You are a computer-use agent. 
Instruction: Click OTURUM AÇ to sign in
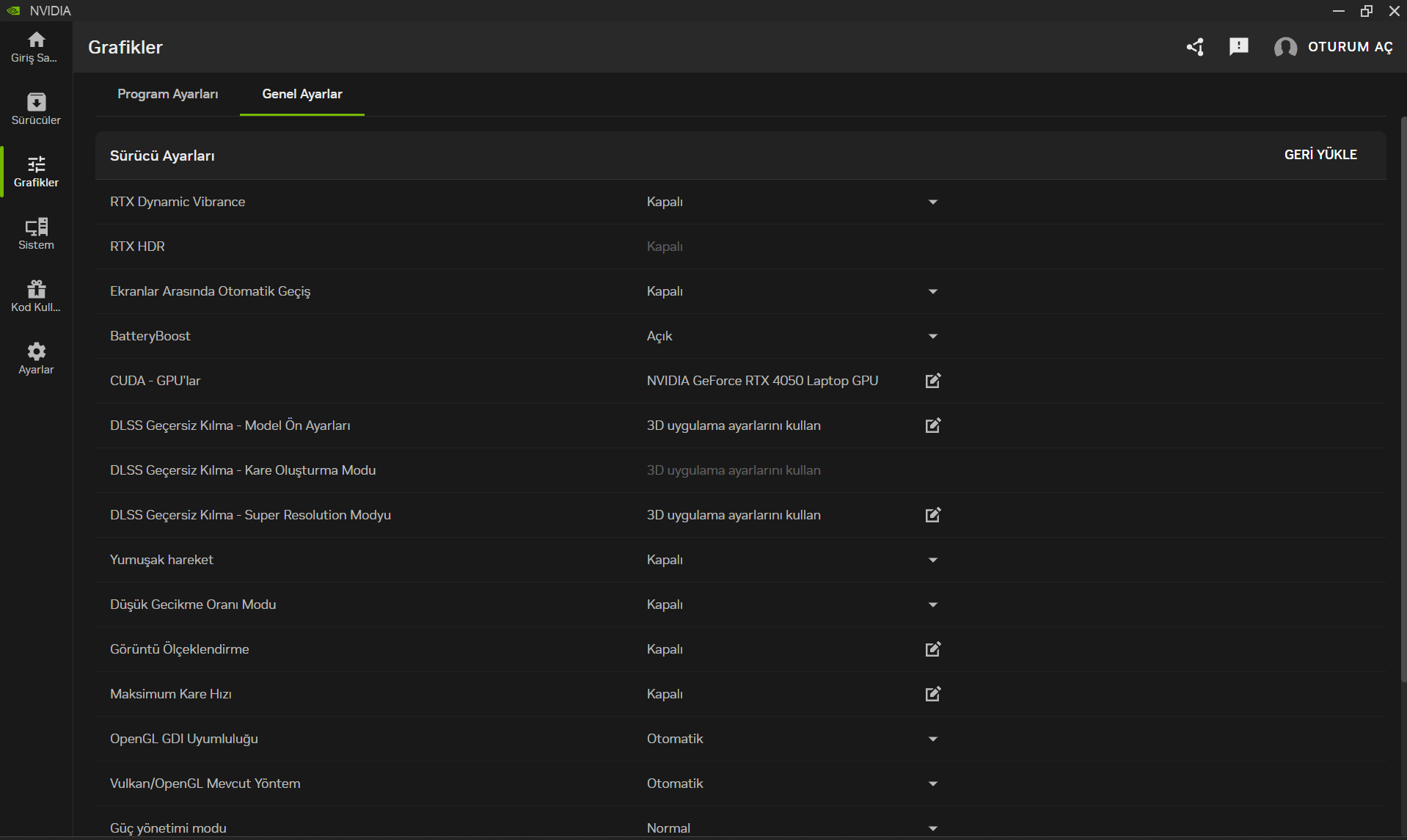pyautogui.click(x=1351, y=47)
